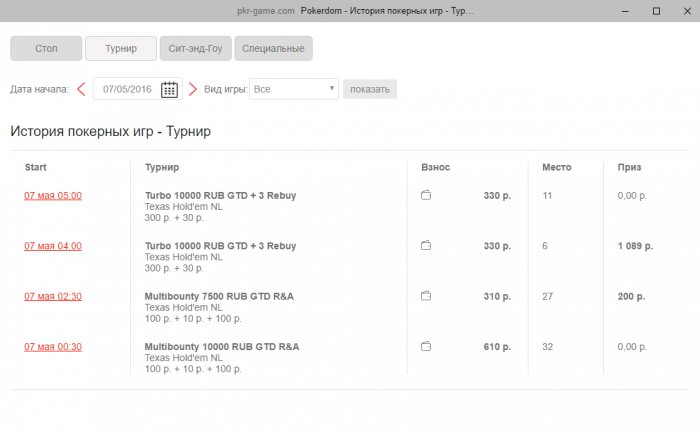Viewport: 700px width, 435px height.
Task: Open the Сит-энд-Гоу tab
Action: click(x=195, y=48)
